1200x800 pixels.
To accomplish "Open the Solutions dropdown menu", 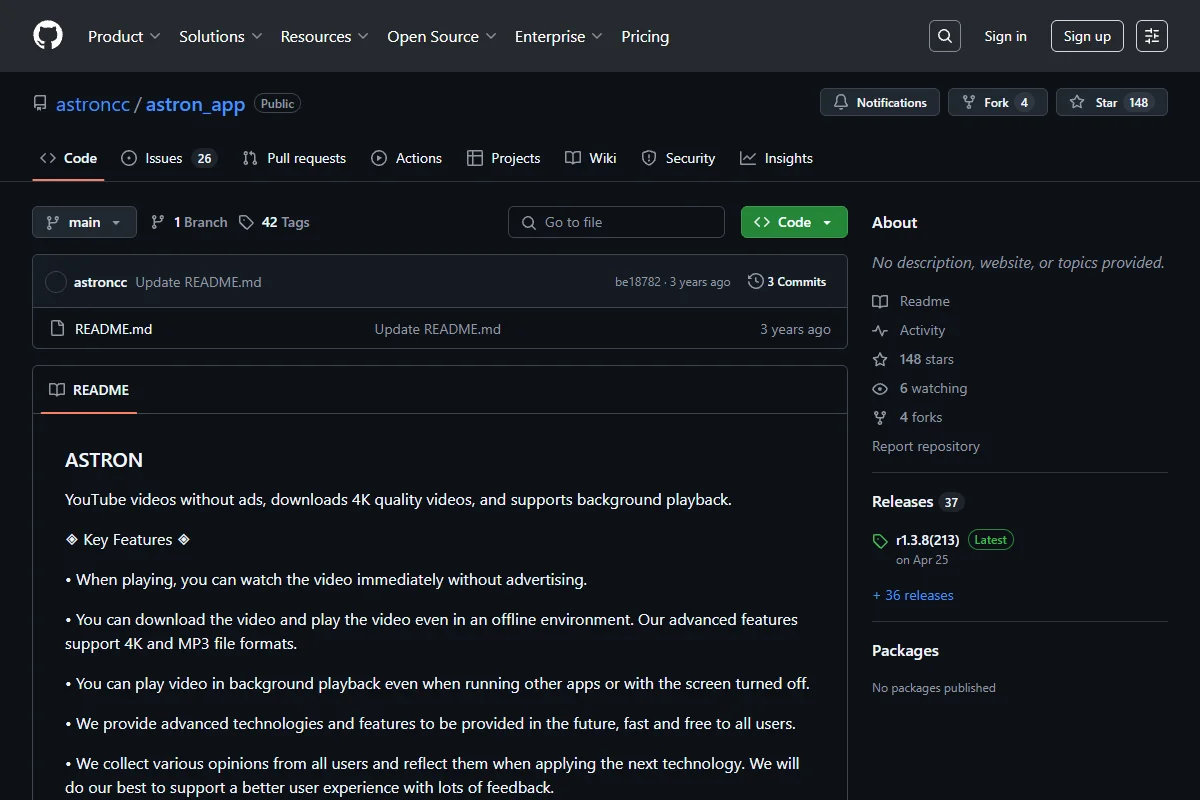I will click(221, 36).
